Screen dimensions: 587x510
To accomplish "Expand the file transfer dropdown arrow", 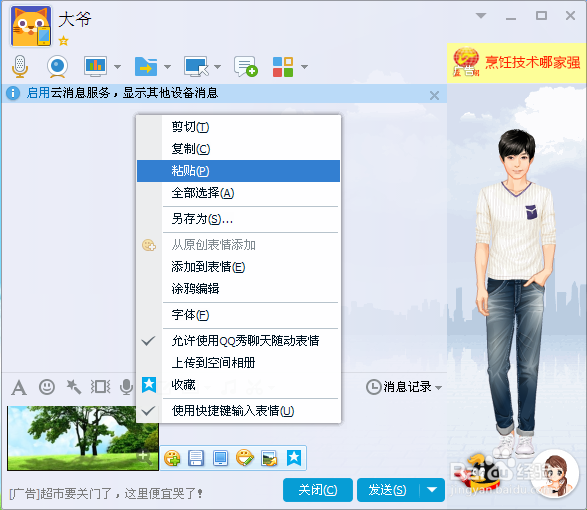I will pyautogui.click(x=167, y=67).
